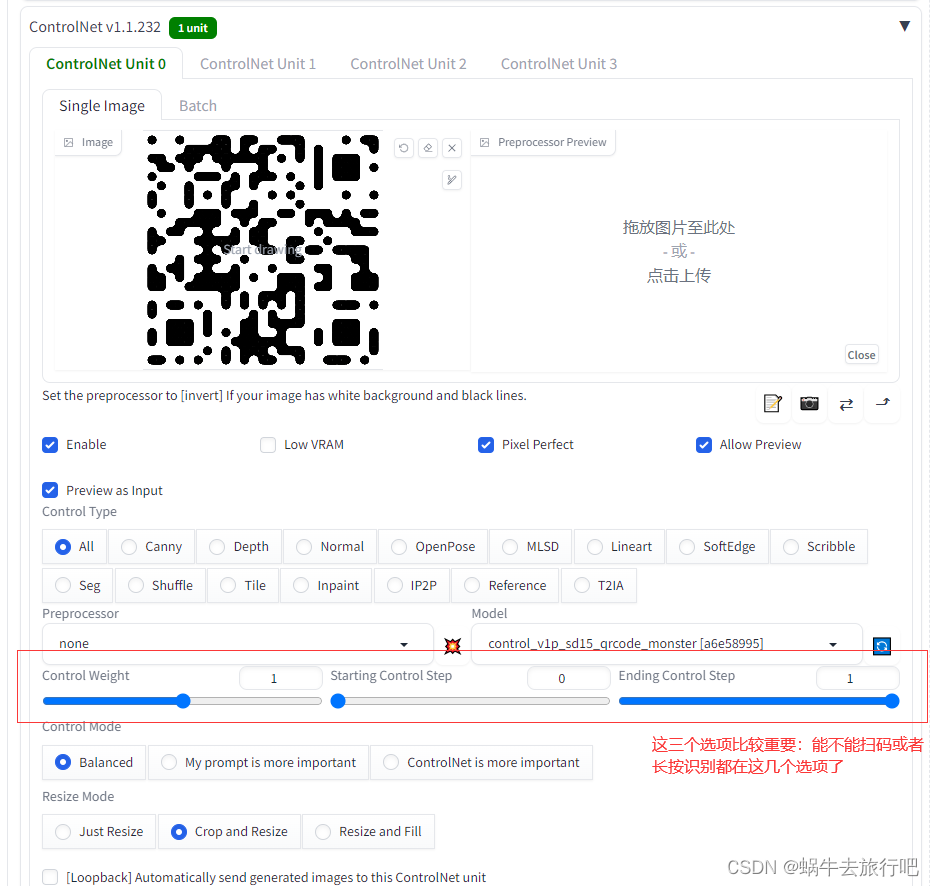
Task: Open the Batch tab
Action: [198, 106]
